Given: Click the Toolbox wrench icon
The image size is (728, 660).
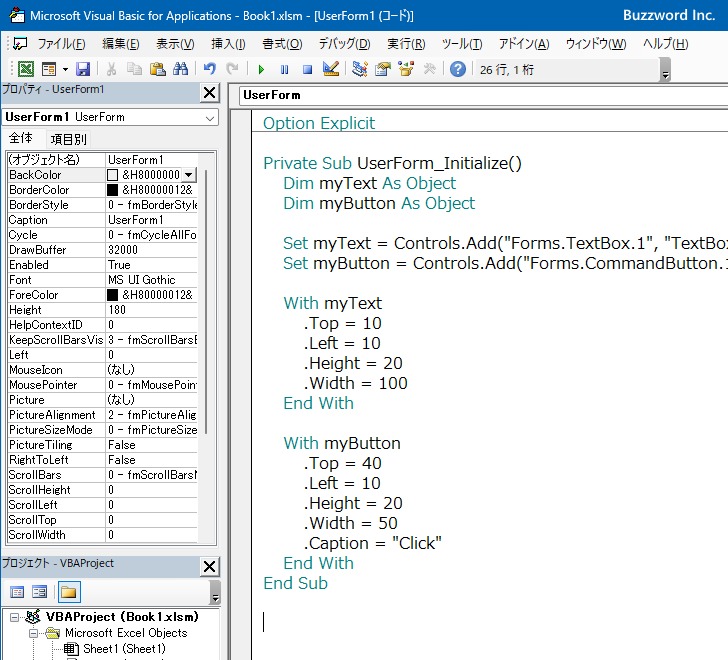Looking at the screenshot, I should [x=429, y=69].
